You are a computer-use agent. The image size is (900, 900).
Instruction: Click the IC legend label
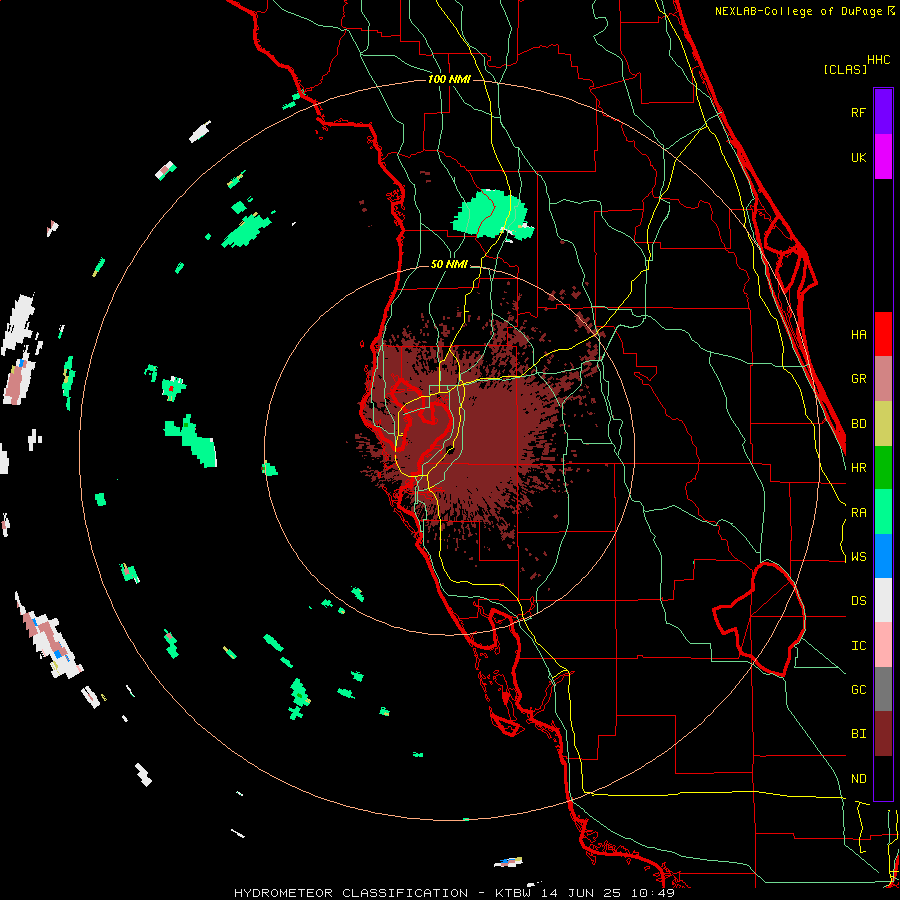point(858,646)
